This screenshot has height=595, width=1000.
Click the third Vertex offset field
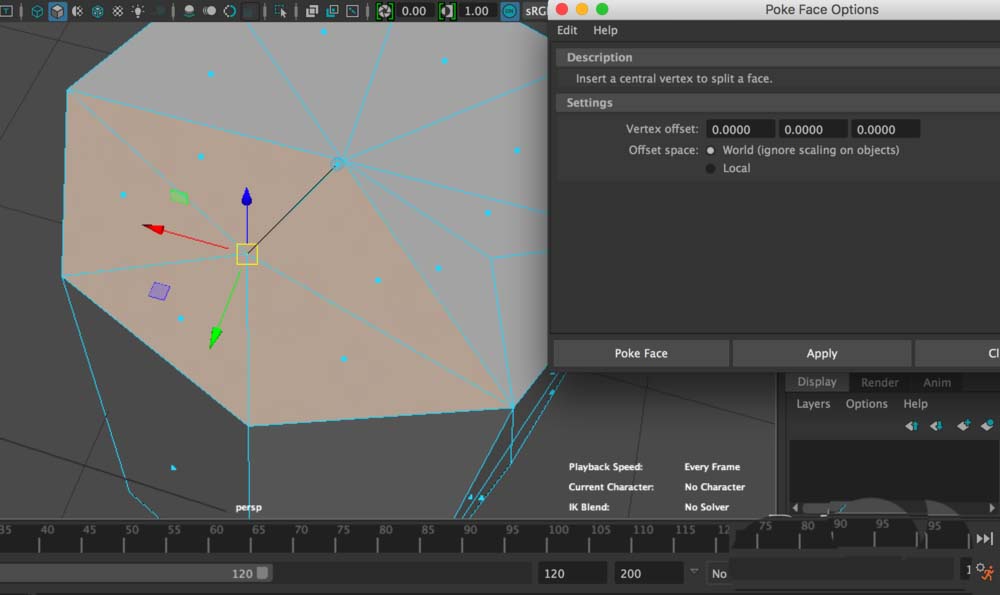(885, 129)
